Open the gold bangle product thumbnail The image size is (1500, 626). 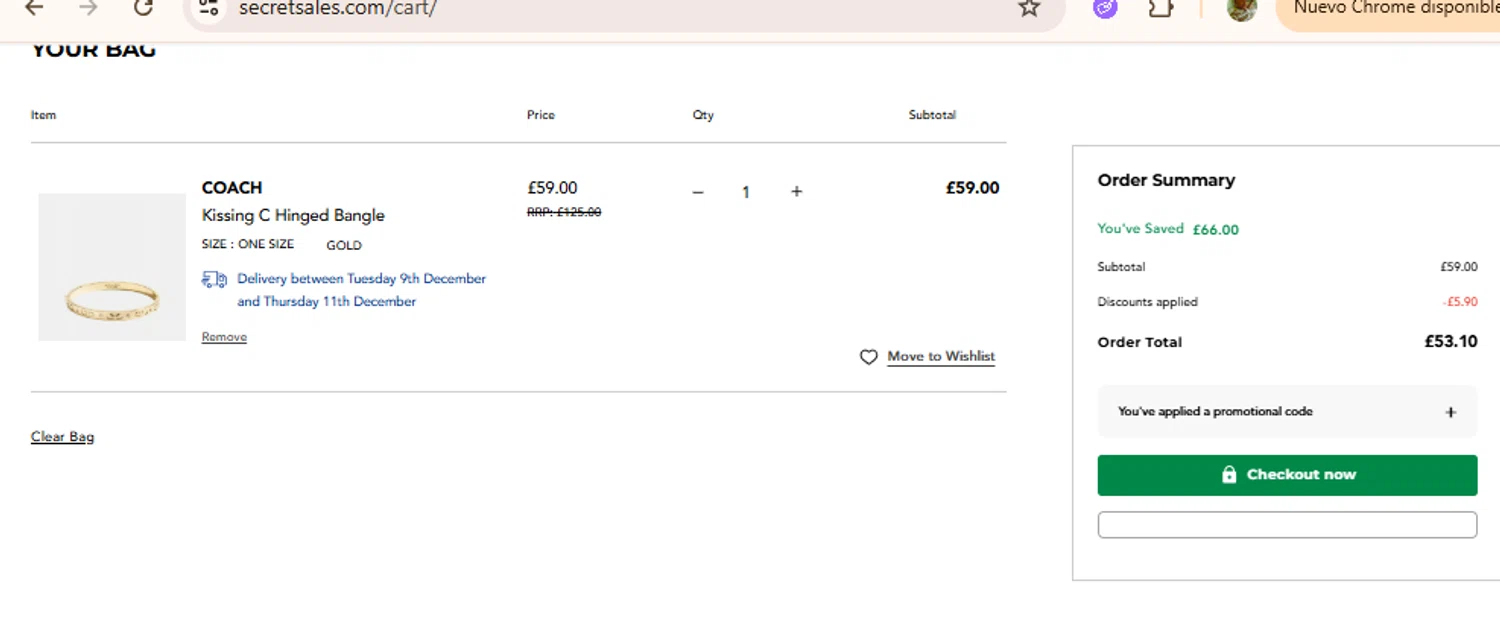(112, 267)
